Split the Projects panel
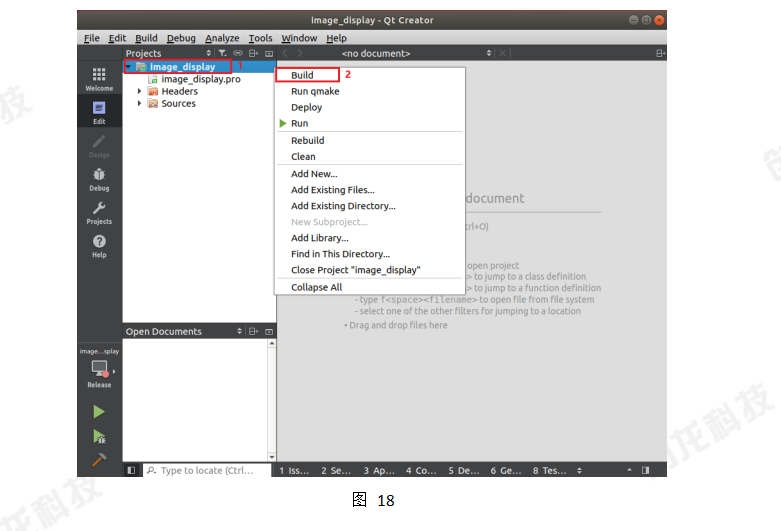Image resolution: width=781 pixels, height=531 pixels. (254, 53)
